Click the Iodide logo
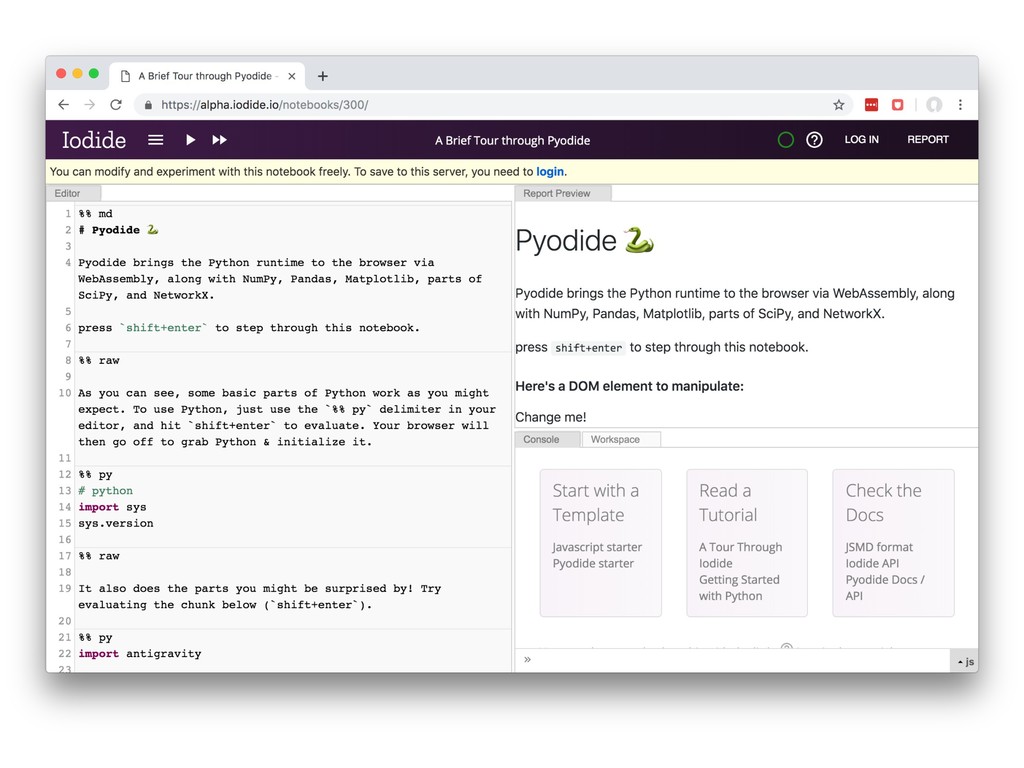Image resolution: width=1024 pixels, height=768 pixels. coord(93,140)
